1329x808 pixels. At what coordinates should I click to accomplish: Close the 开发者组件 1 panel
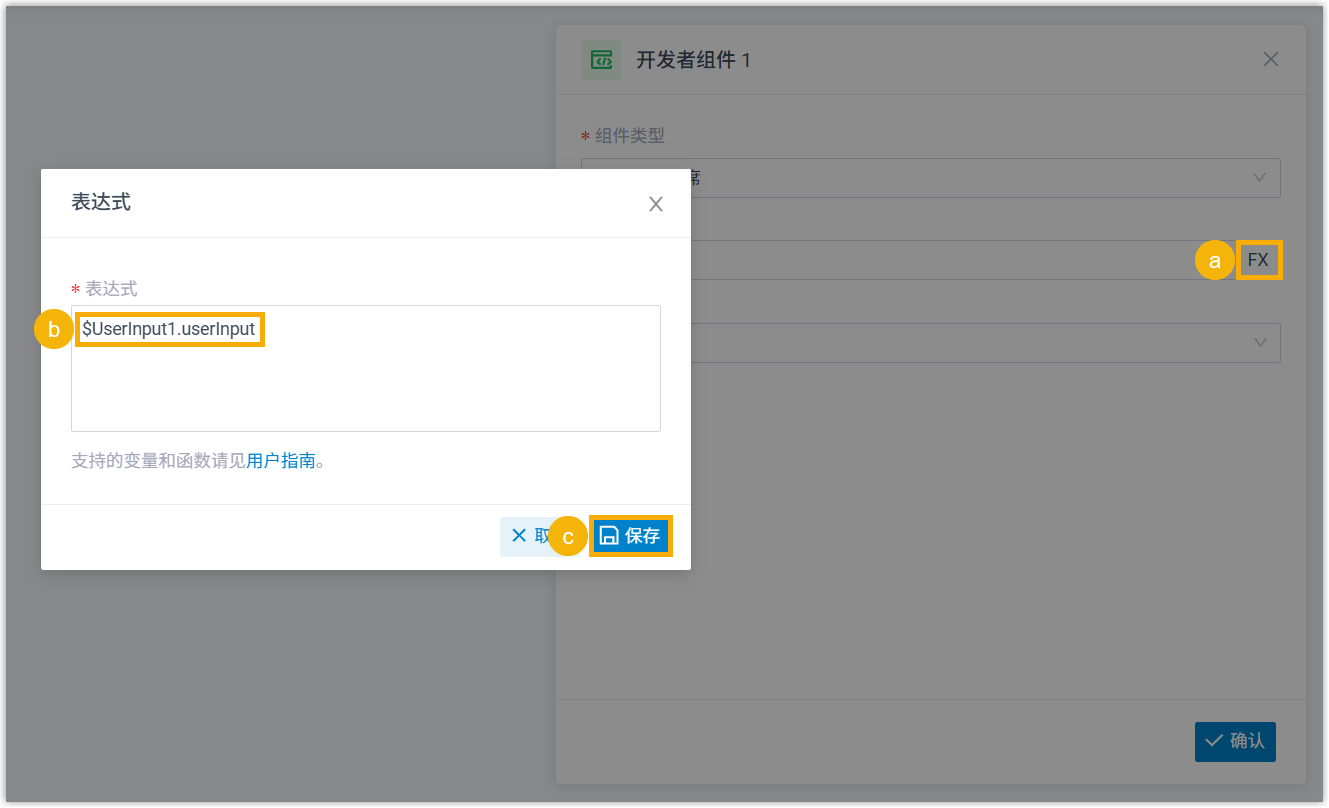[1271, 59]
